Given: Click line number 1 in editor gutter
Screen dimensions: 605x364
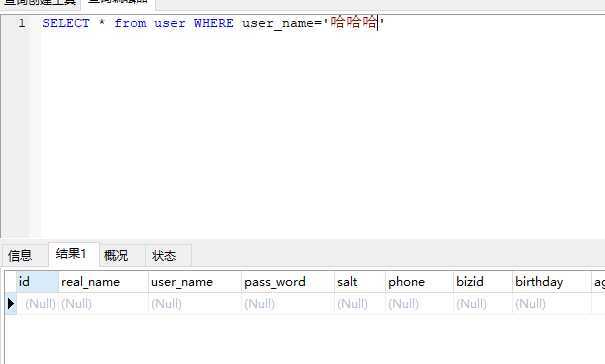Looking at the screenshot, I should point(22,23).
